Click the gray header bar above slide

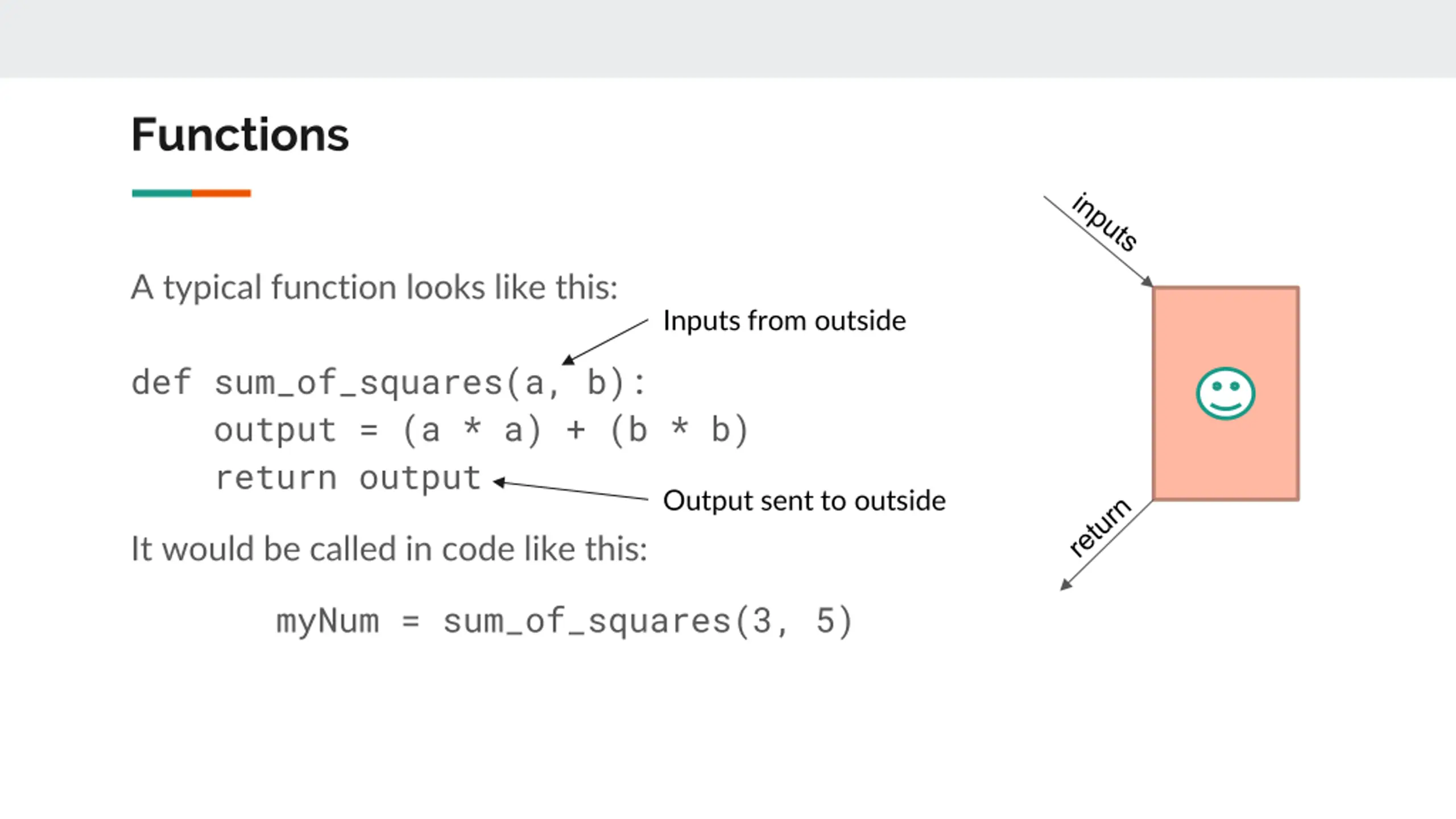pyautogui.click(x=728, y=39)
